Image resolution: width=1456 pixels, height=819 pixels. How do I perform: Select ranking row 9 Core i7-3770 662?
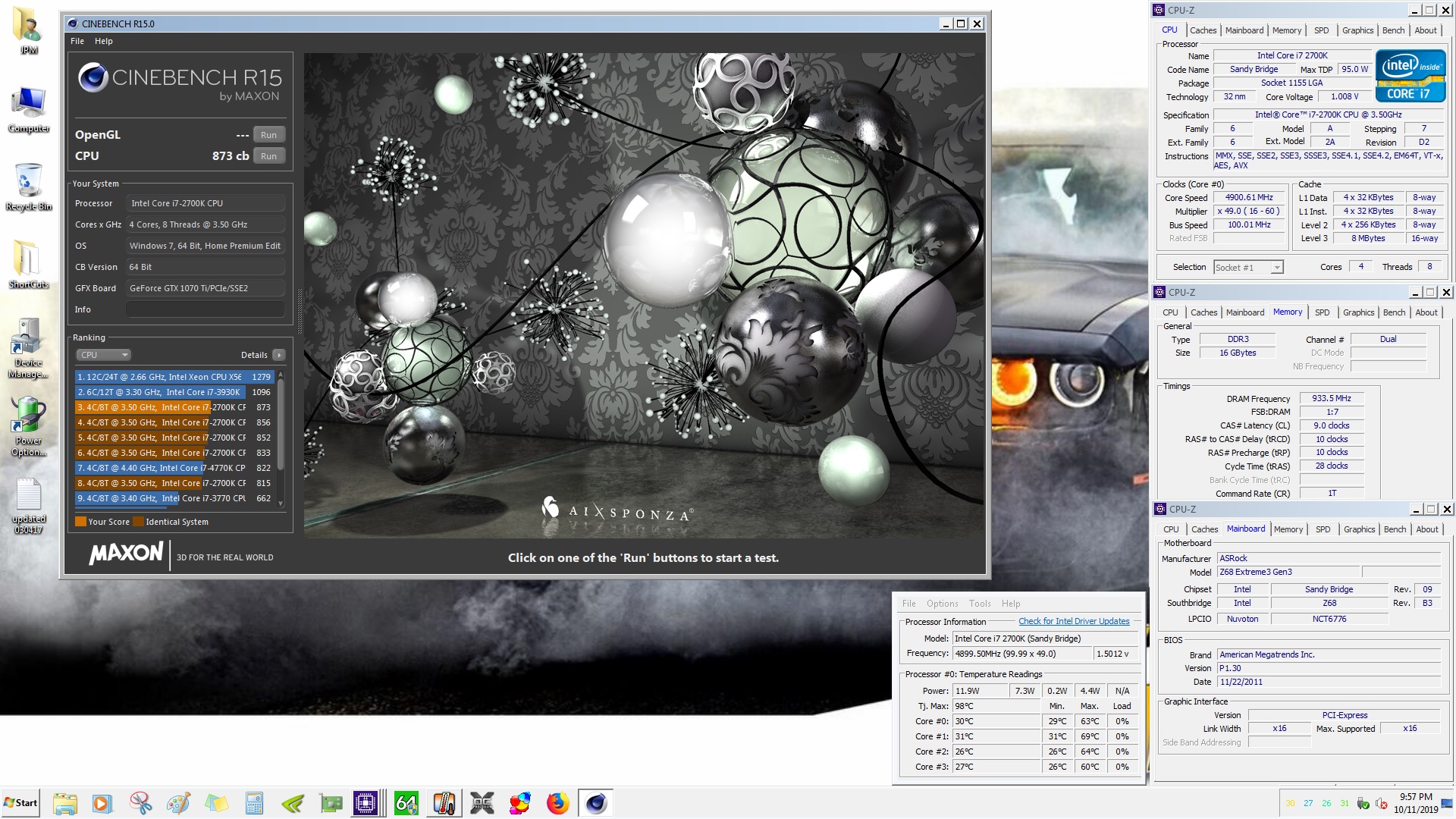174,498
